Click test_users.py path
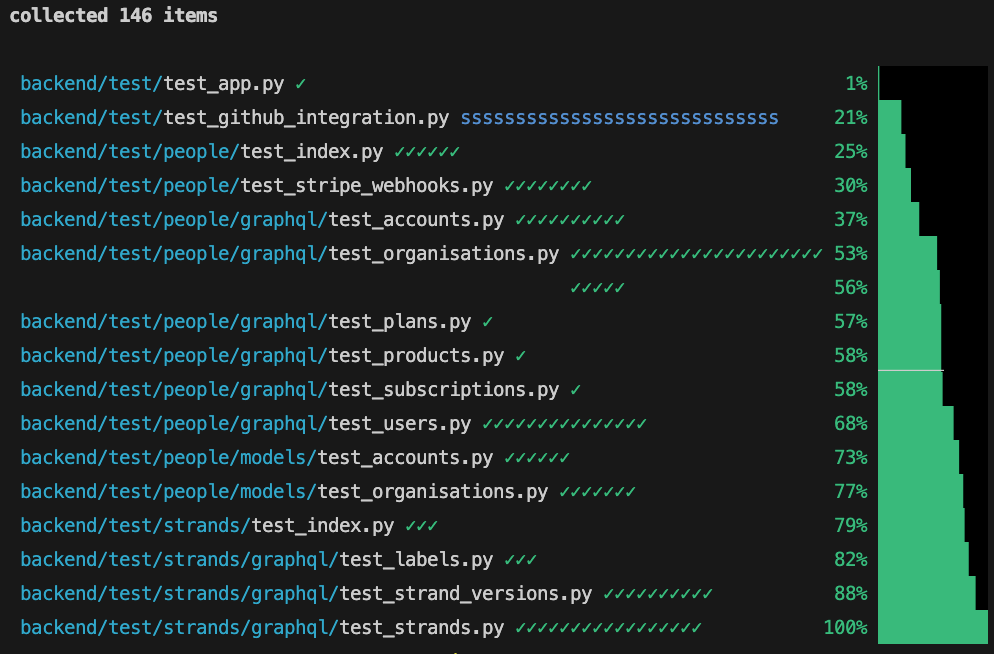The image size is (994, 654). (x=246, y=424)
